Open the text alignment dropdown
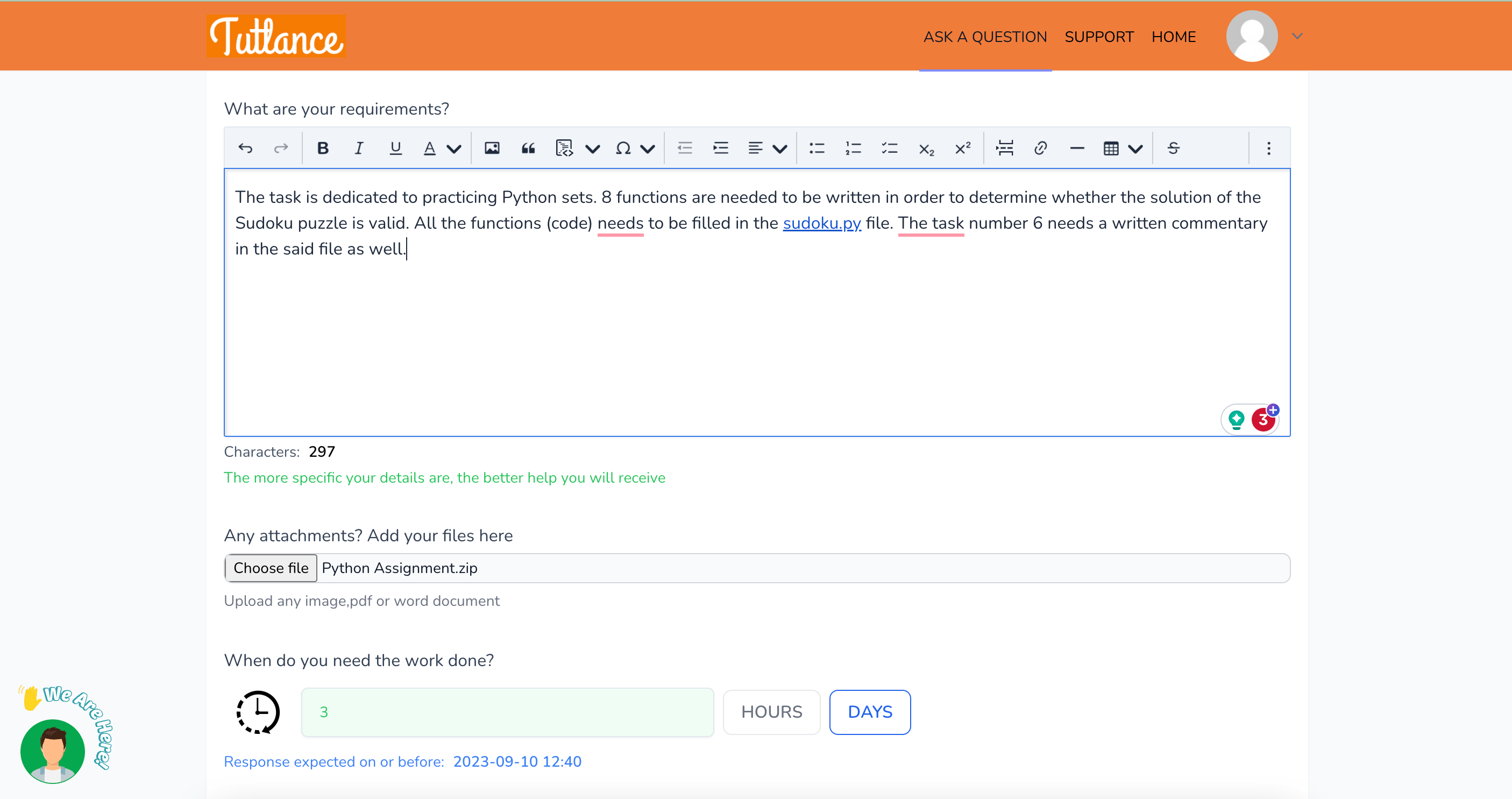Viewport: 1512px width, 799px height. click(x=780, y=148)
